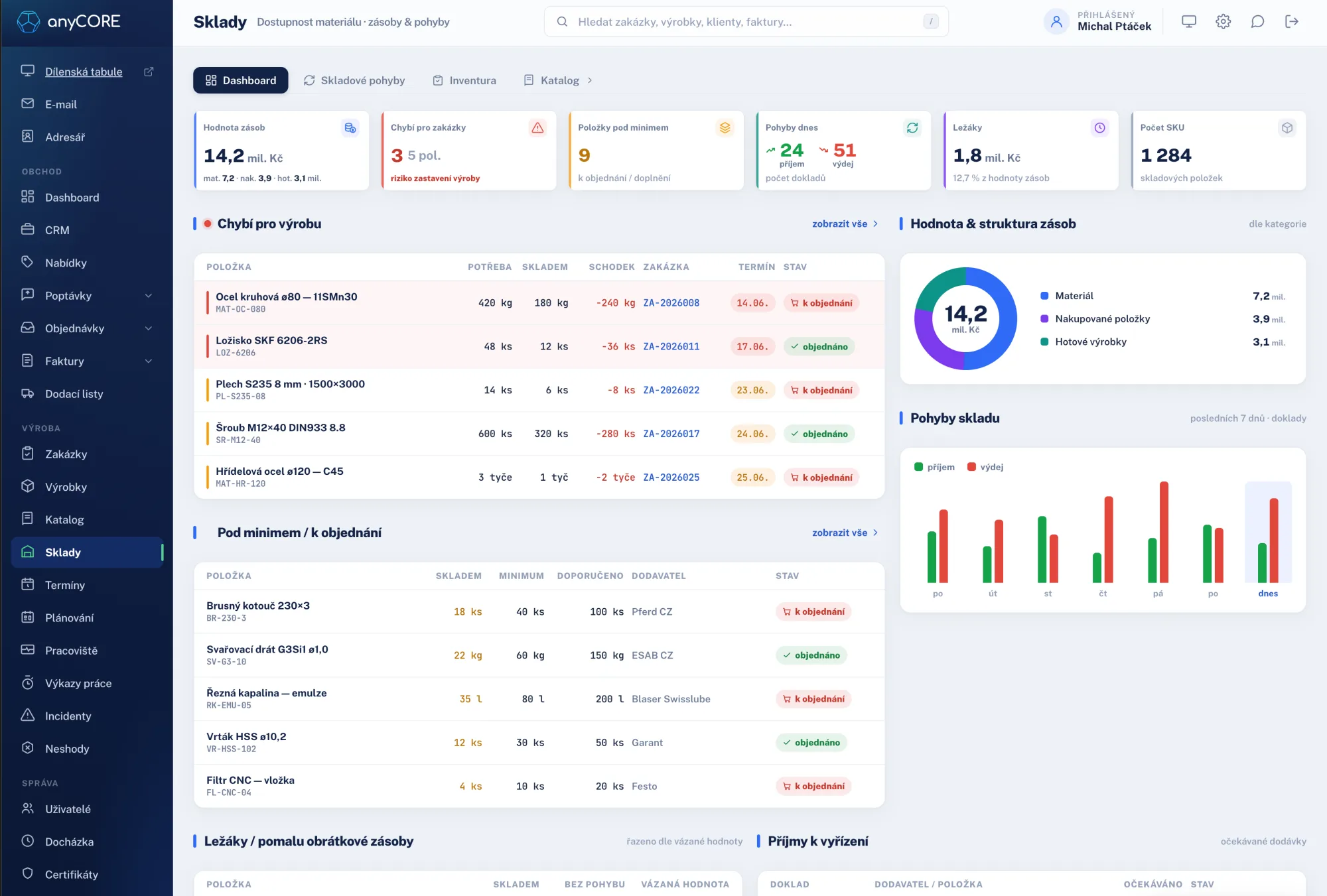Click refresh icon on Pohyby dnes card
This screenshot has height=896, width=1327.
(912, 127)
